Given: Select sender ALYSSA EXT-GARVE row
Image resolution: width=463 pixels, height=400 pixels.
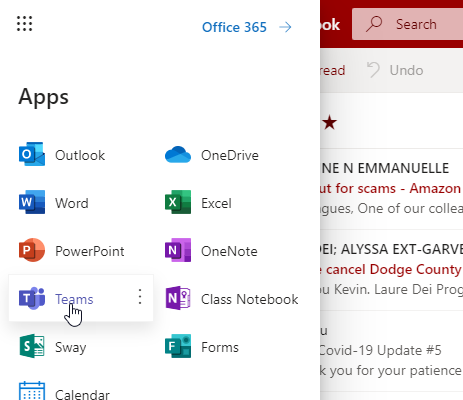Looking at the screenshot, I should (391, 249).
